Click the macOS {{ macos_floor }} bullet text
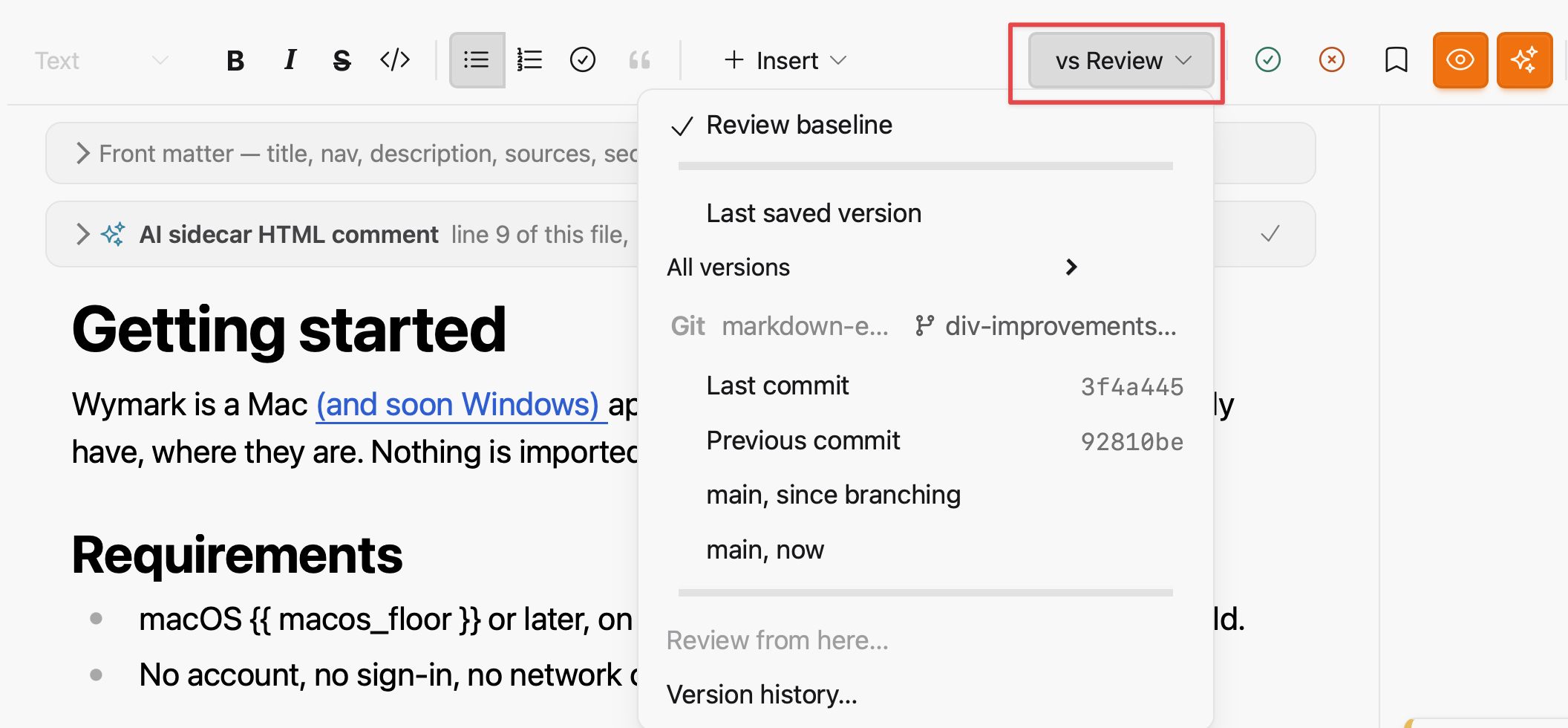The height and width of the screenshot is (728, 1568). [385, 620]
